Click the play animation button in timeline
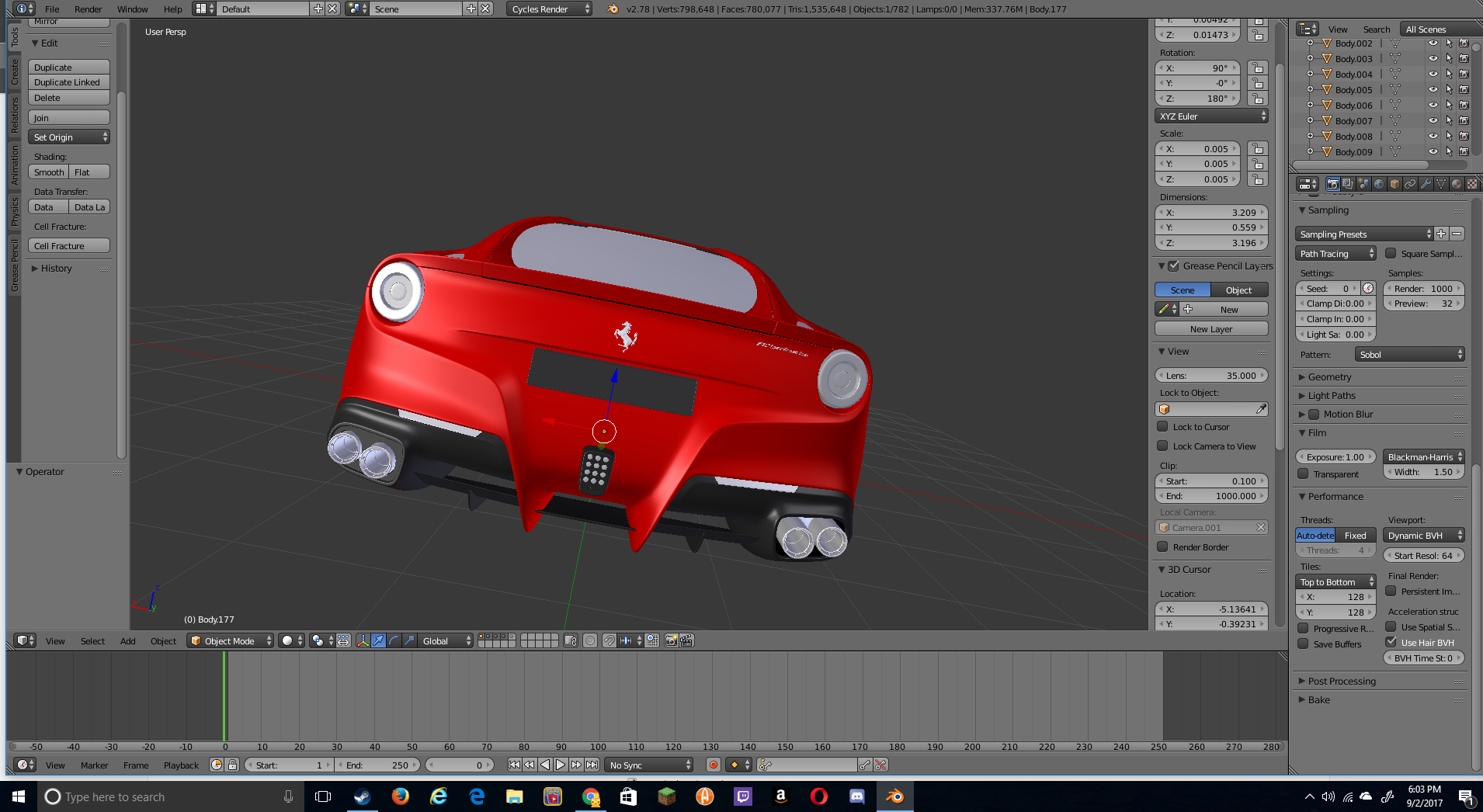 point(561,765)
